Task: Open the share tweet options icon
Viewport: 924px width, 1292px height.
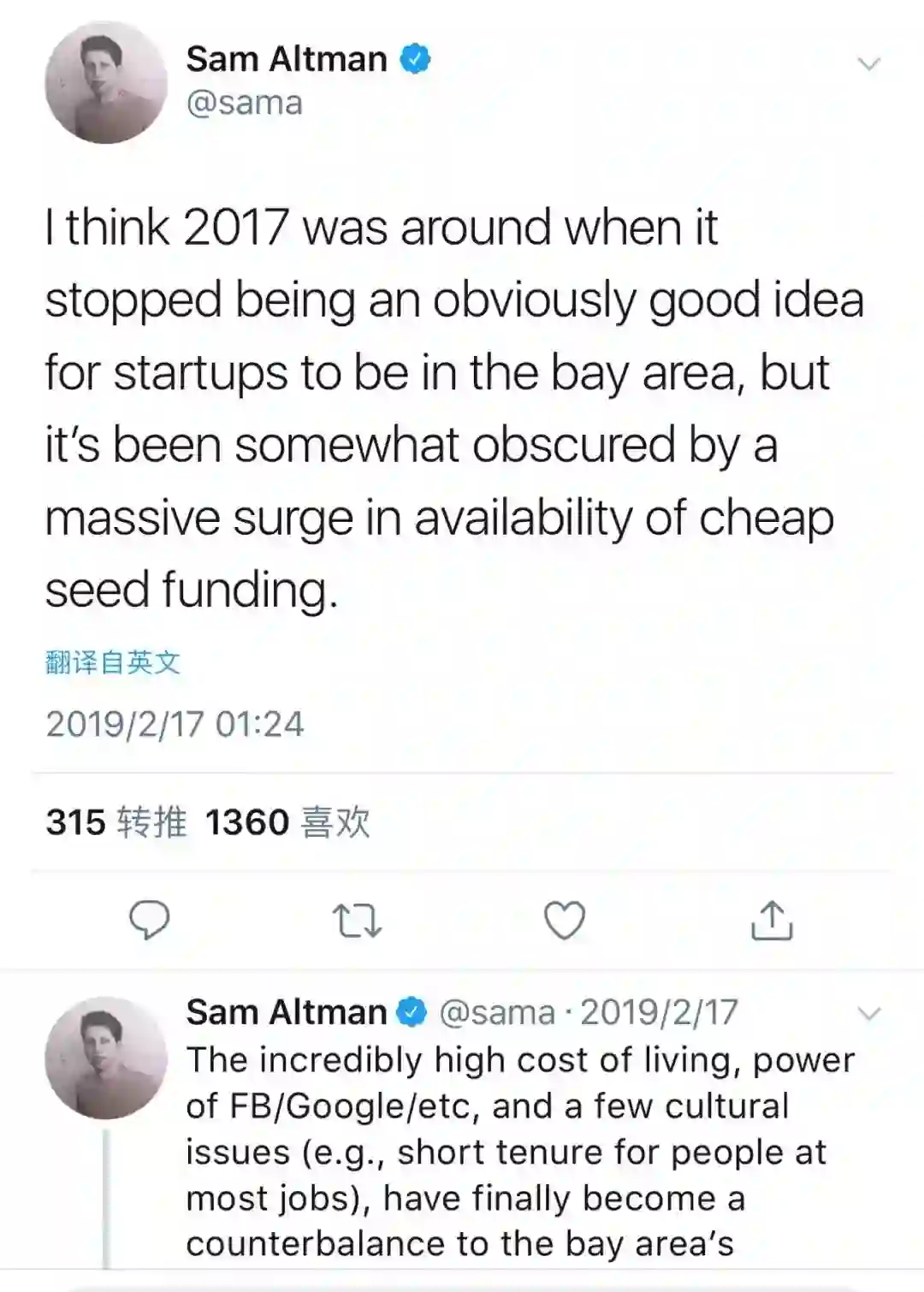Action: pos(772,921)
